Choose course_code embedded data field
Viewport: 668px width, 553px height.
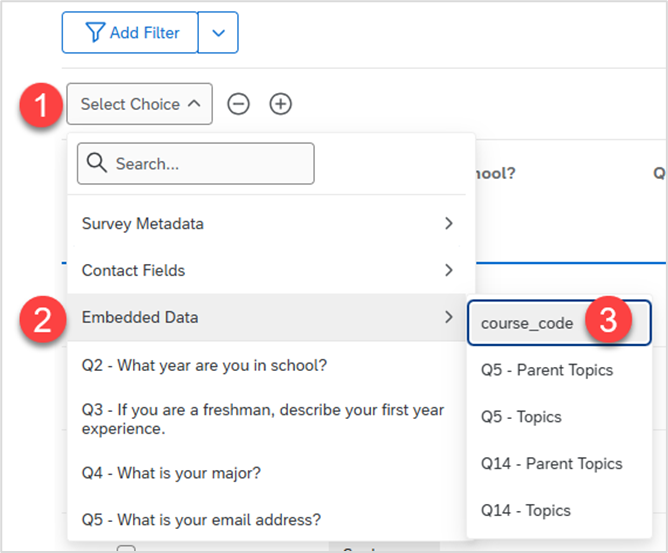559,323
